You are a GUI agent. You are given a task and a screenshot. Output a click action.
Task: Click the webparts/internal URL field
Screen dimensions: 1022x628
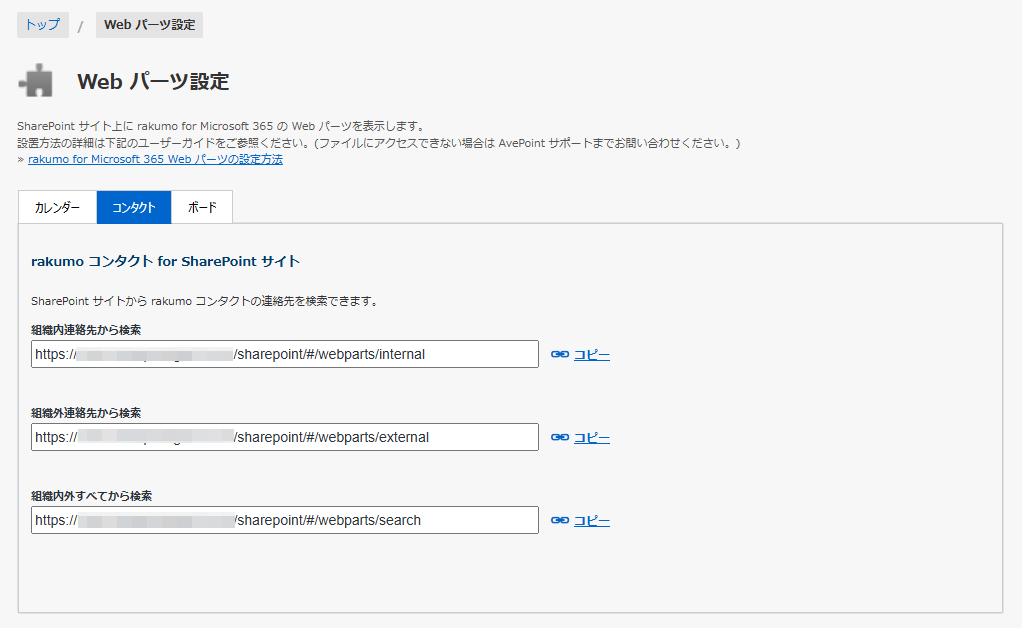(x=285, y=354)
